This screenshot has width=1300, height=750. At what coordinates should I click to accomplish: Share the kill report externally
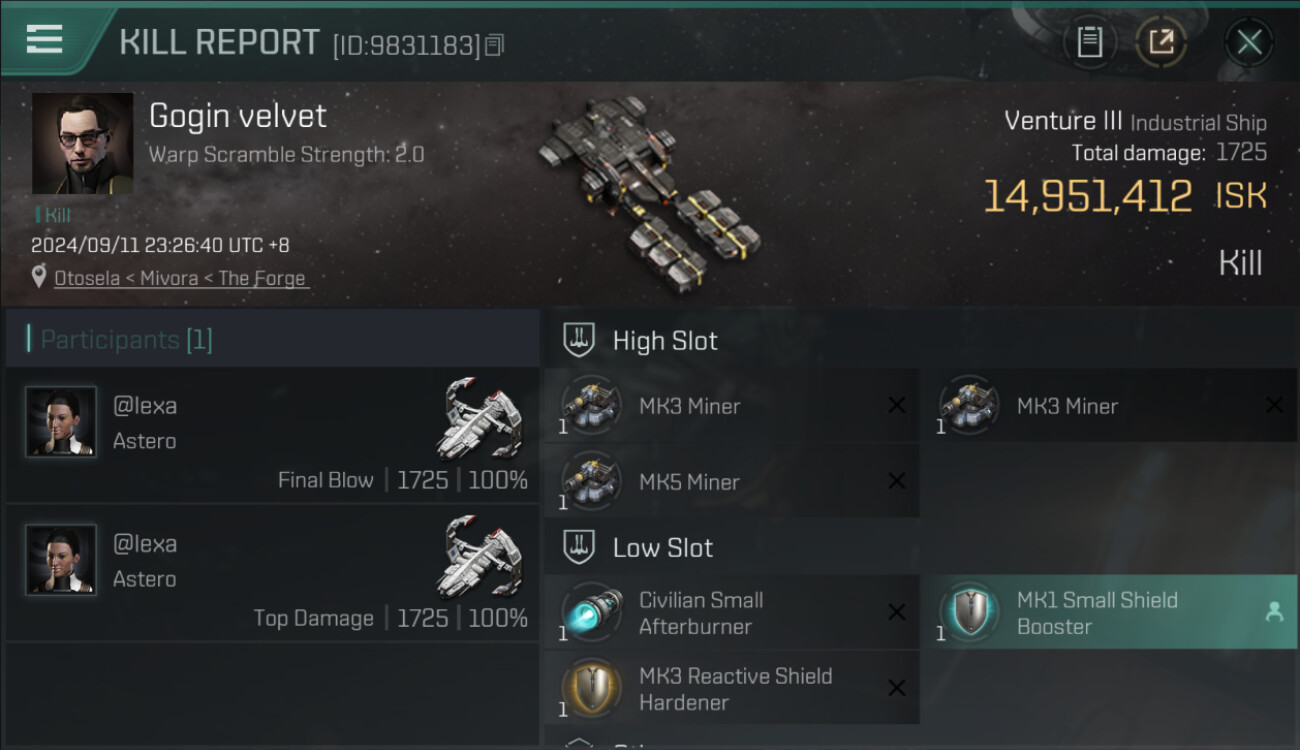(1160, 42)
